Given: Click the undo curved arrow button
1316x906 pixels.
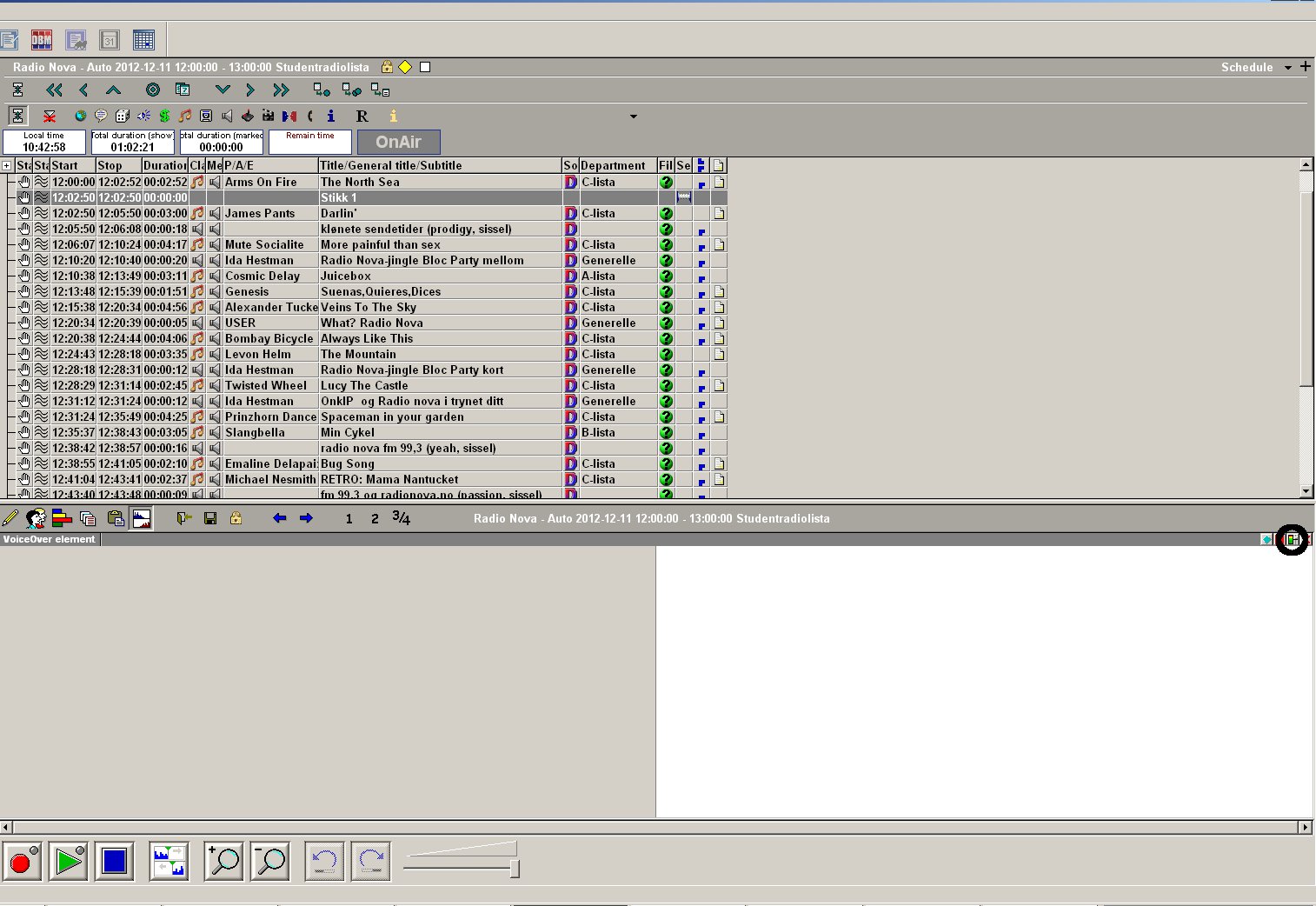Looking at the screenshot, I should pyautogui.click(x=324, y=861).
